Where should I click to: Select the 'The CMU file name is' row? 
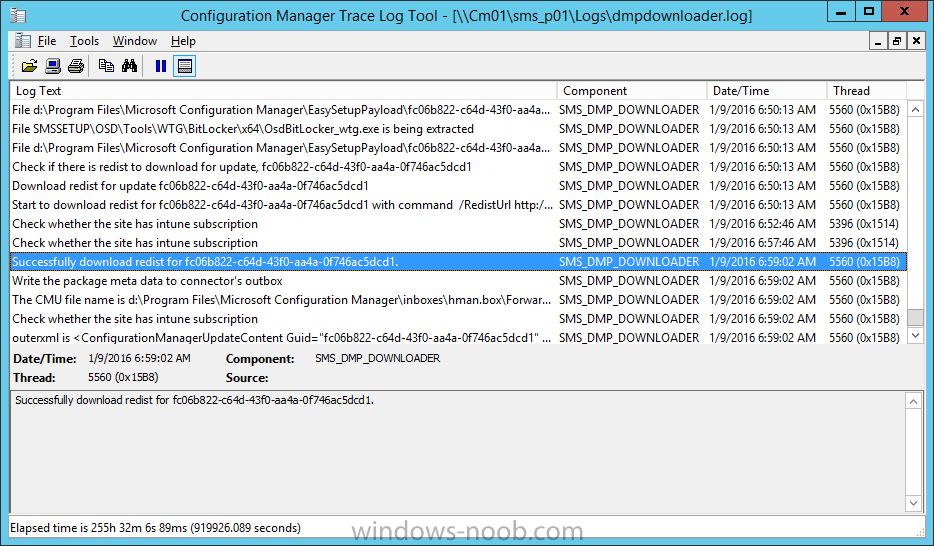[x=458, y=299]
